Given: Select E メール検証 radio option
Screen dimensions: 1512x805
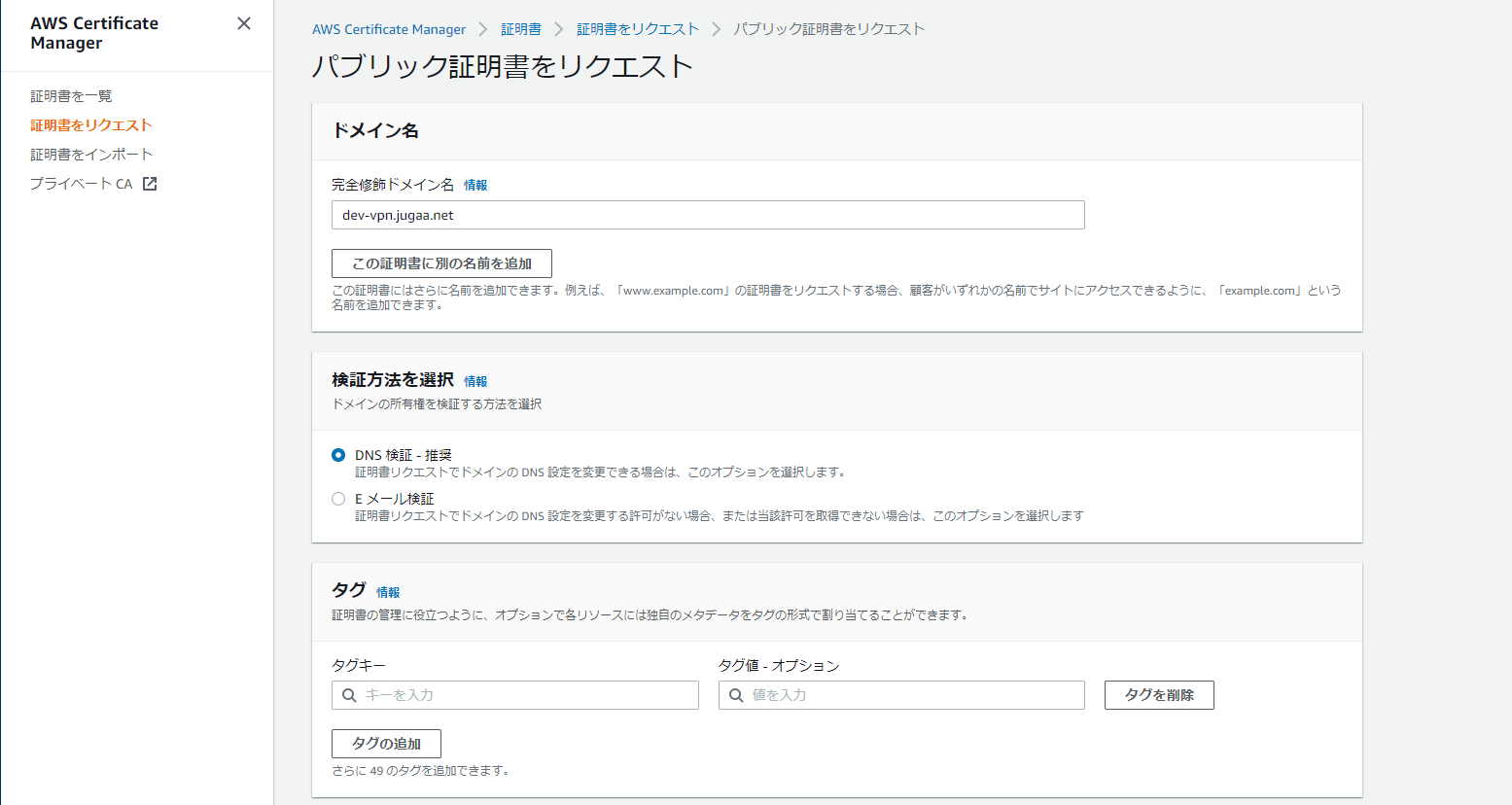Looking at the screenshot, I should click(x=338, y=499).
